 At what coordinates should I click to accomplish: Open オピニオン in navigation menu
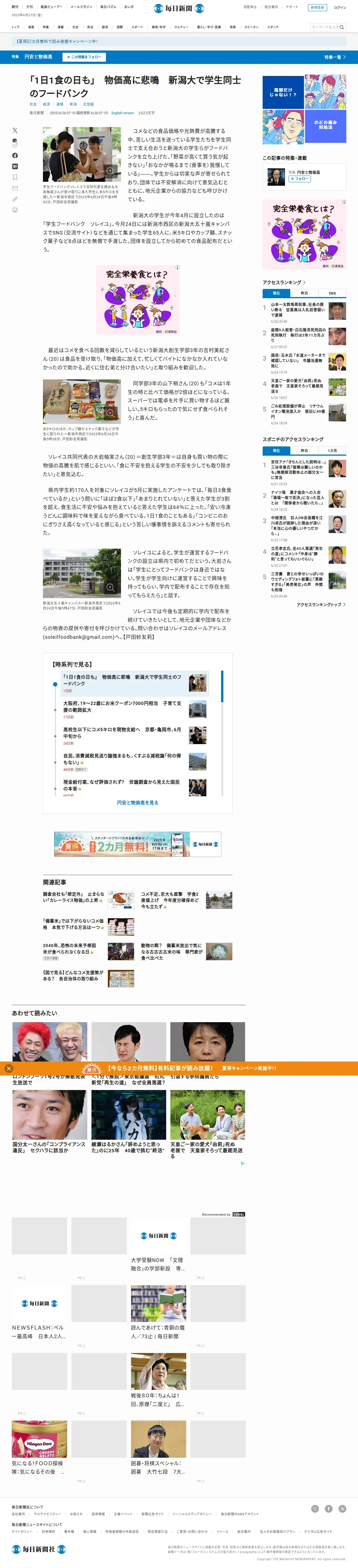252,27
